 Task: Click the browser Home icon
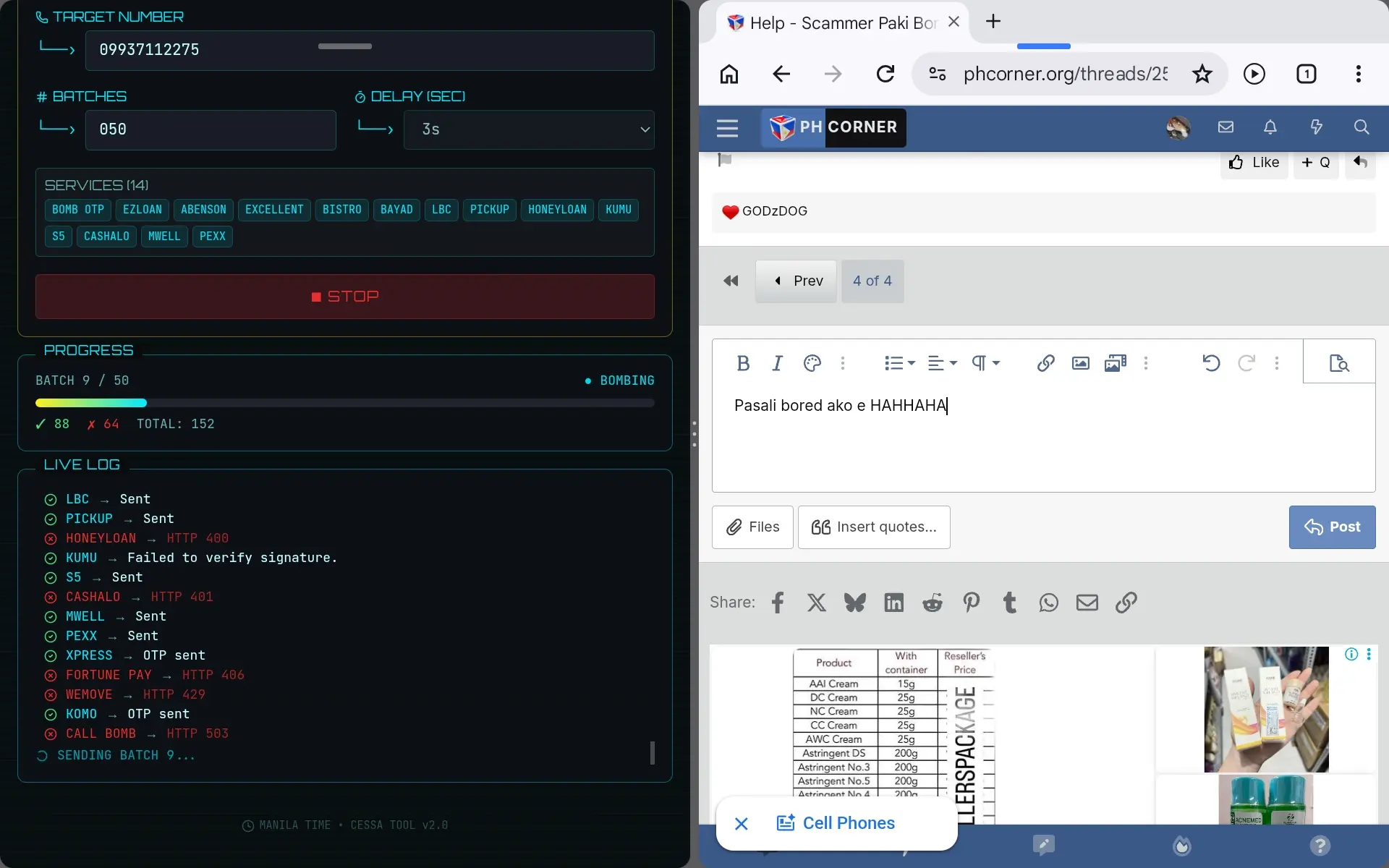pyautogui.click(x=729, y=74)
